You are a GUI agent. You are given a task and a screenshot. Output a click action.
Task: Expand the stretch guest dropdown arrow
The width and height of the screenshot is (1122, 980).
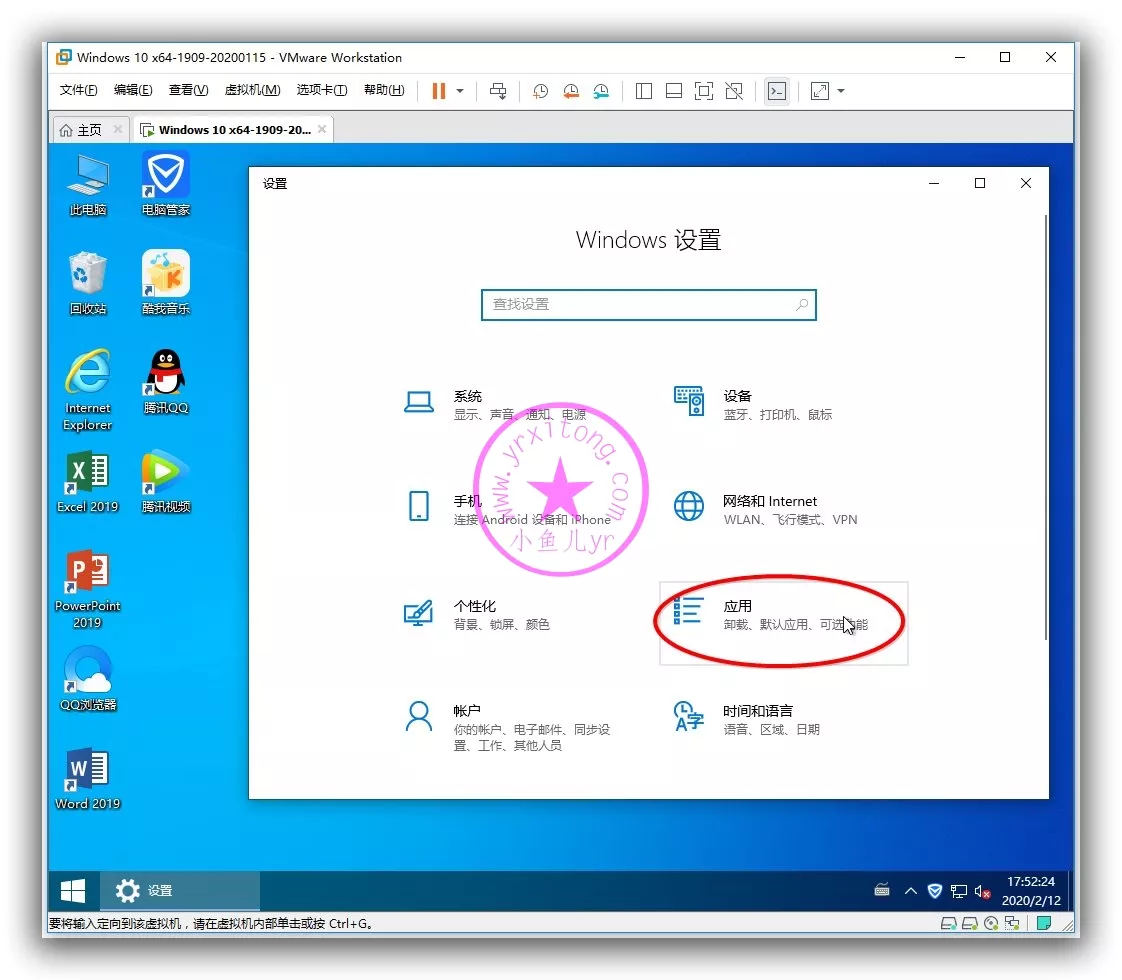click(x=841, y=91)
